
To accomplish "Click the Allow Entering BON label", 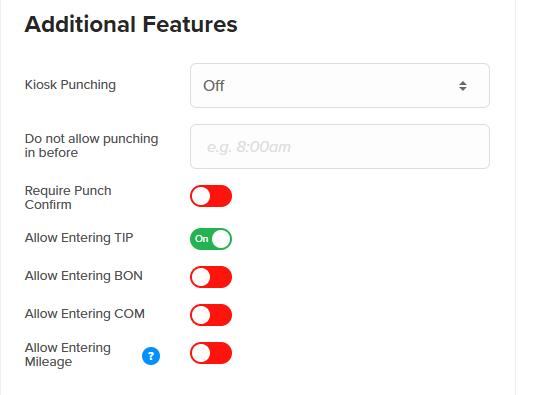I will pos(84,276).
